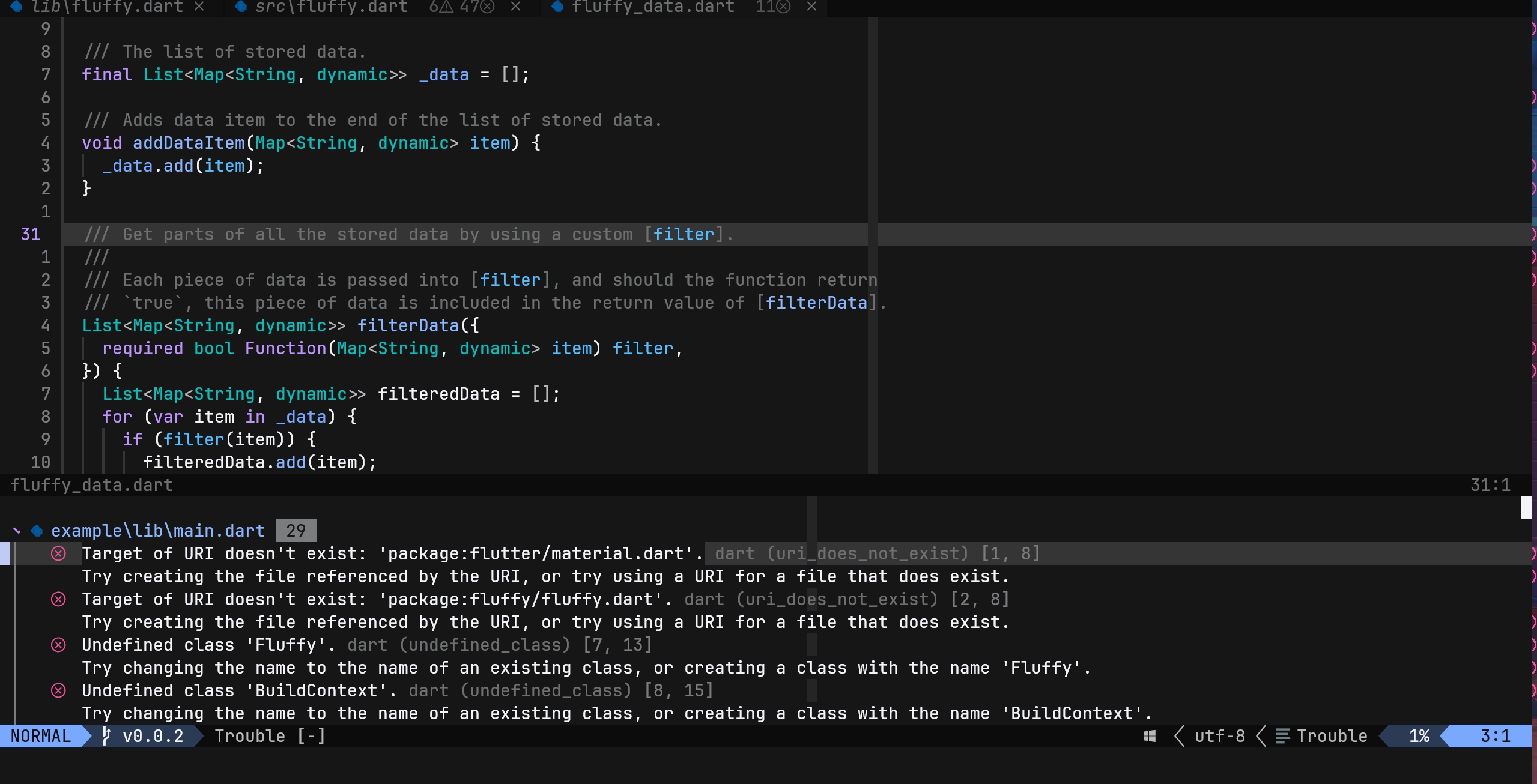Click error icon for fluffy/fluffy.dart URI diagnostic

(58, 599)
